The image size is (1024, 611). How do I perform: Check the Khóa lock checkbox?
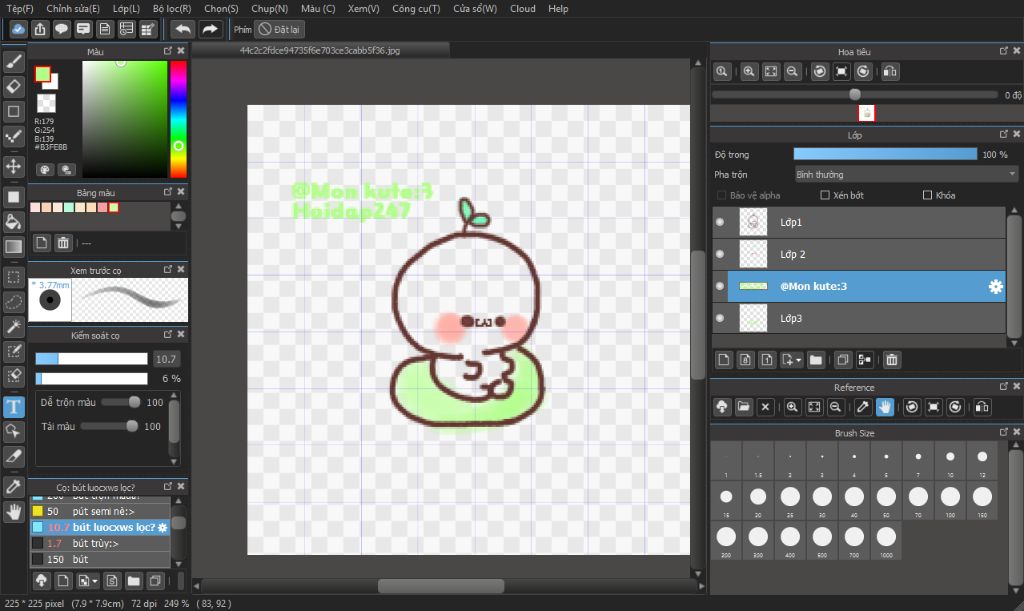[x=927, y=195]
